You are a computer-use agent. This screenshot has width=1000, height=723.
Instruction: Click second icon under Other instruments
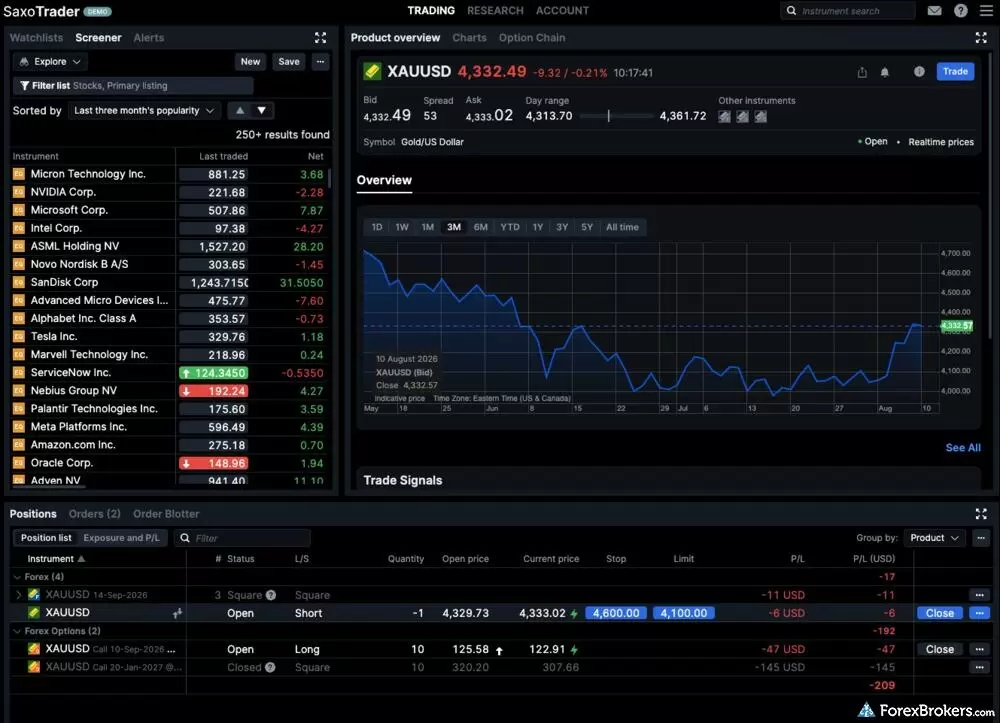click(742, 116)
